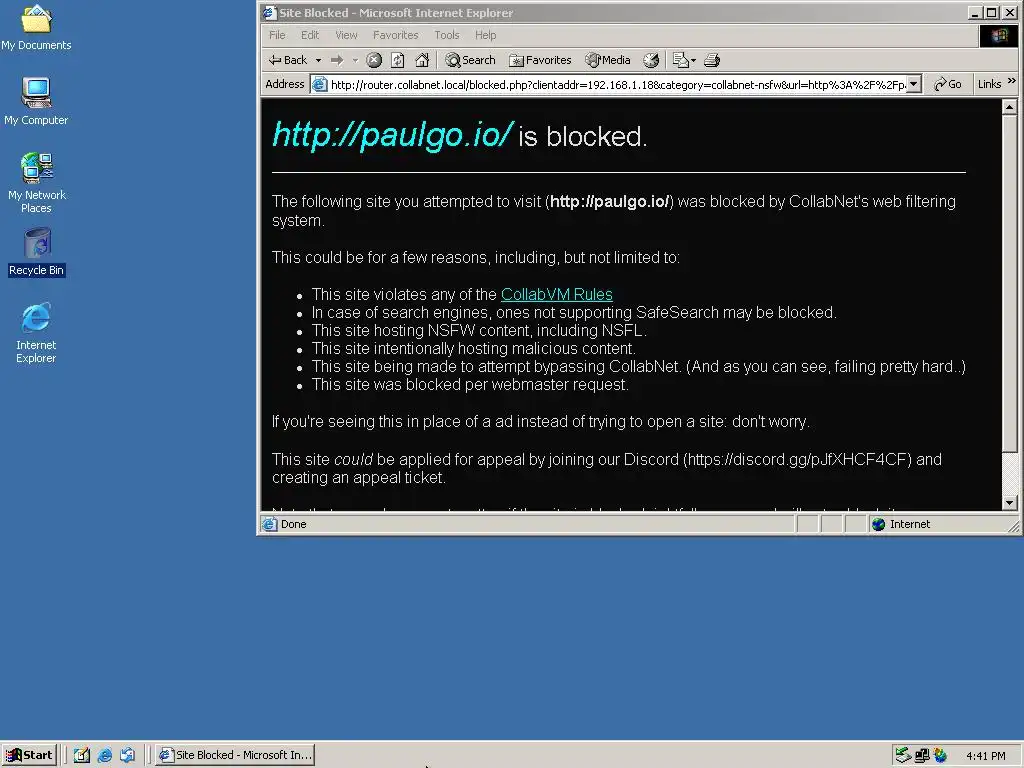Go to the Home page
1024x768 pixels.
[x=423, y=61]
